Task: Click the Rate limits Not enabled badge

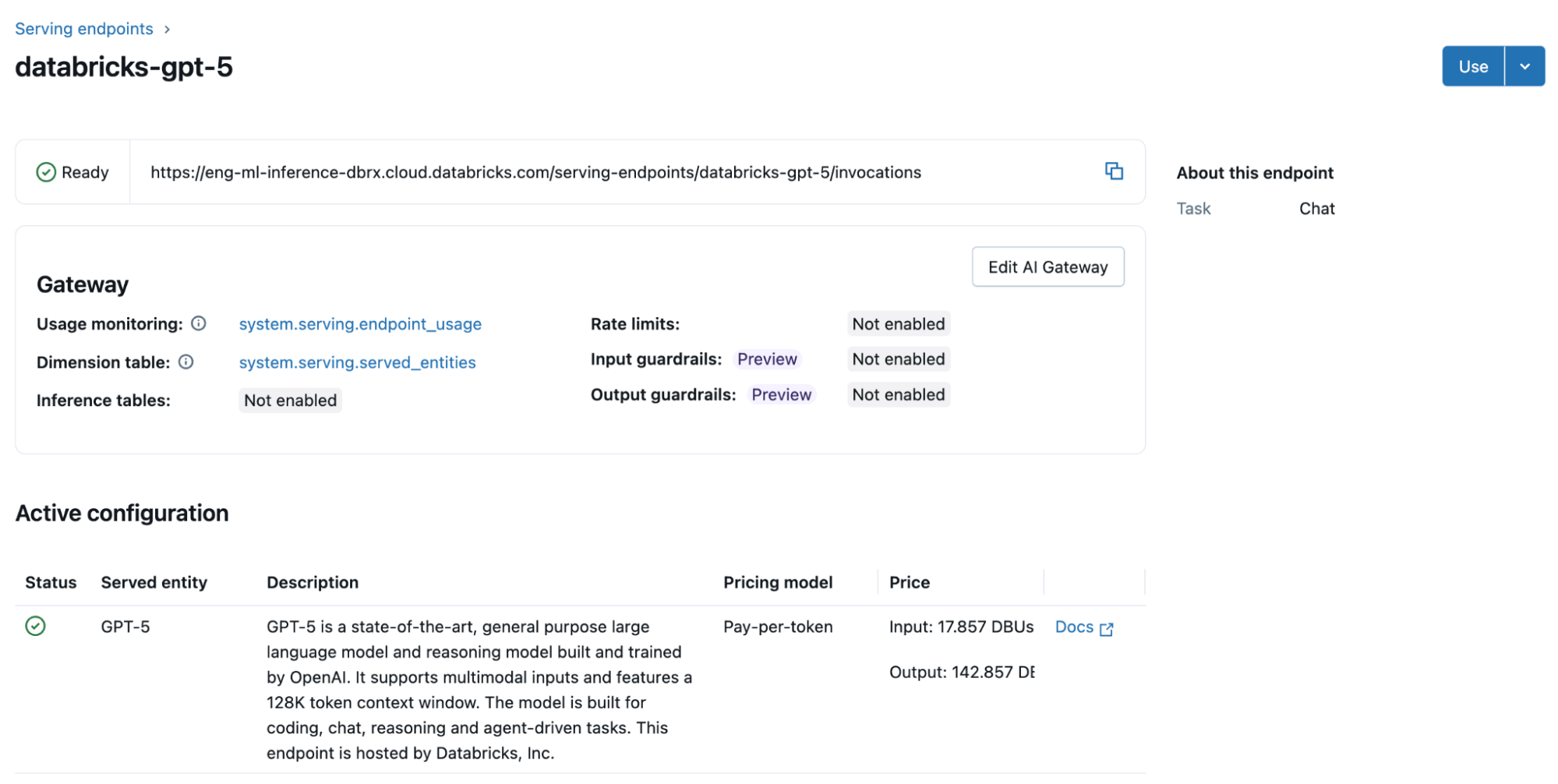Action: tap(898, 324)
